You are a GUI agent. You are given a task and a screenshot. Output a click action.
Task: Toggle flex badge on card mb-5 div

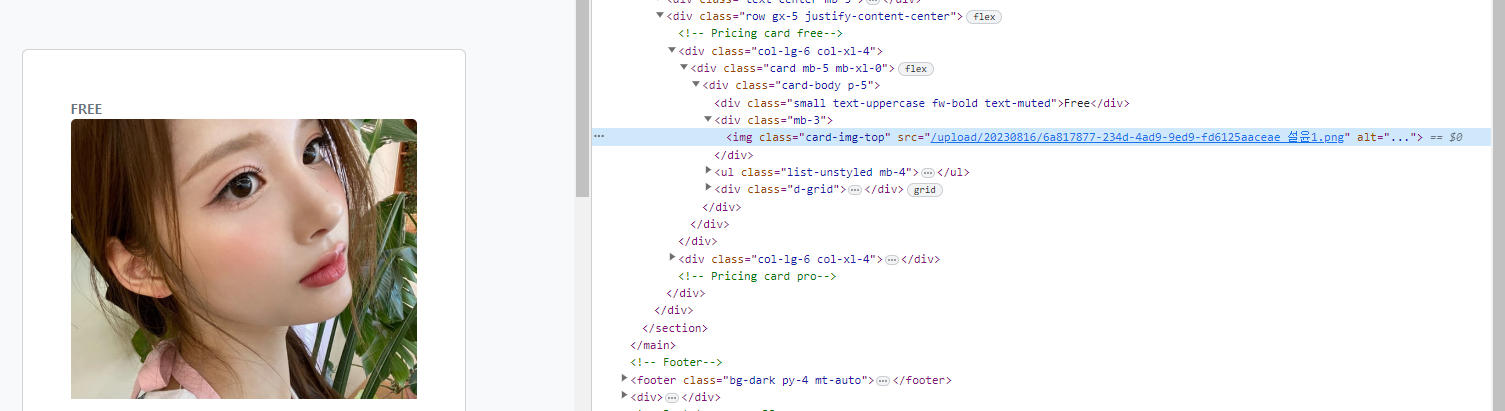(x=915, y=69)
